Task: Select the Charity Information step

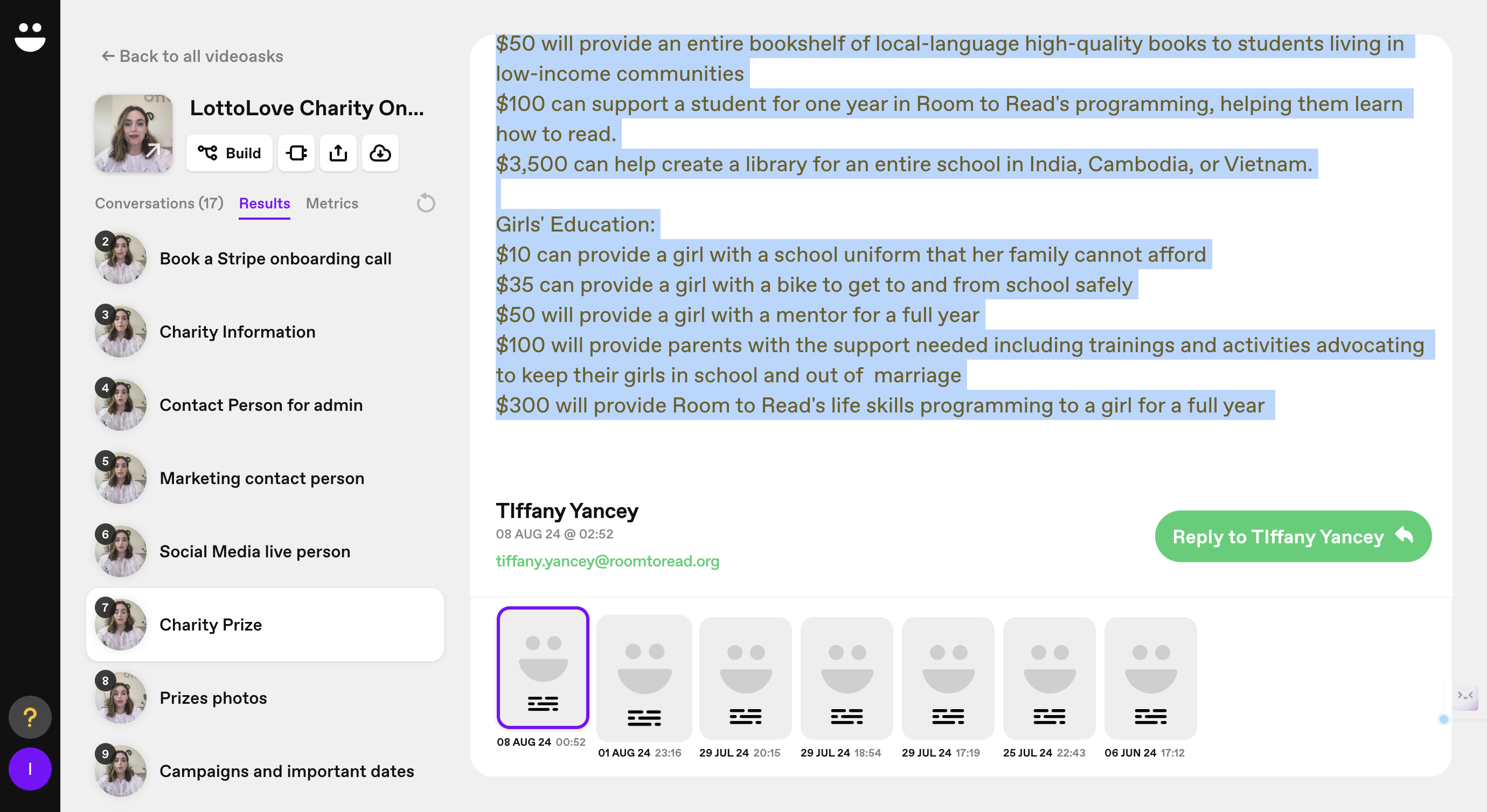Action: click(237, 332)
